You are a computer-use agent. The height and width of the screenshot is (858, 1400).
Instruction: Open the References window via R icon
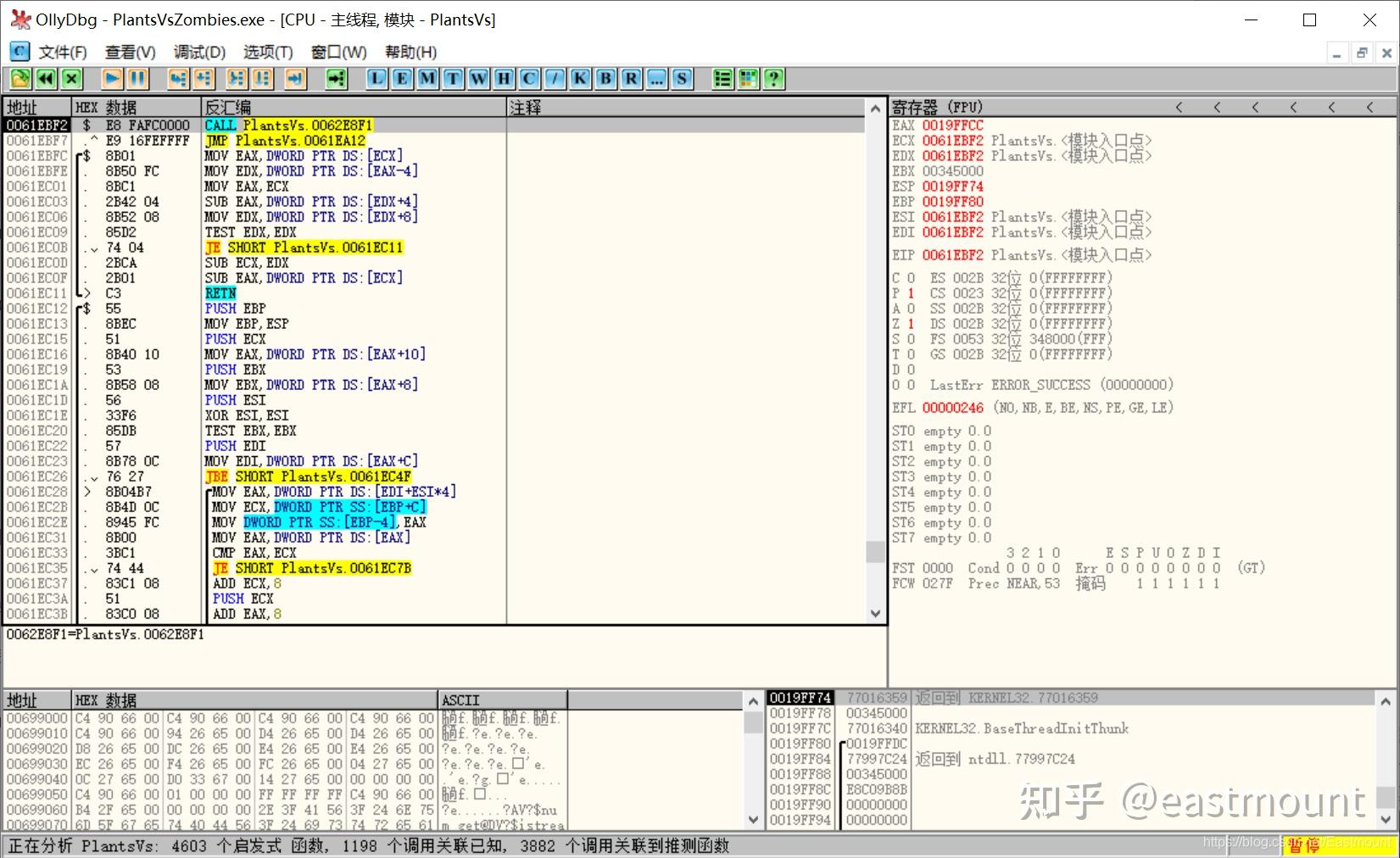click(x=630, y=78)
